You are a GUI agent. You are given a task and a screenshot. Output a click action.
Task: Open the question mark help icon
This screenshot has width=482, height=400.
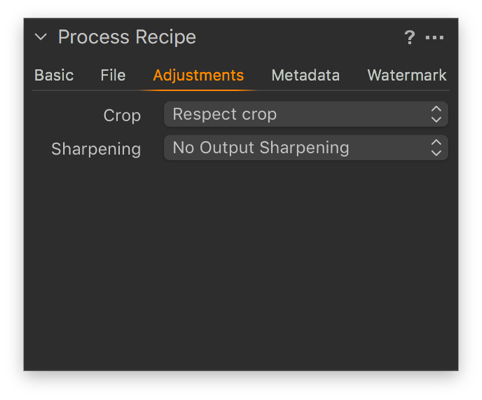410,37
